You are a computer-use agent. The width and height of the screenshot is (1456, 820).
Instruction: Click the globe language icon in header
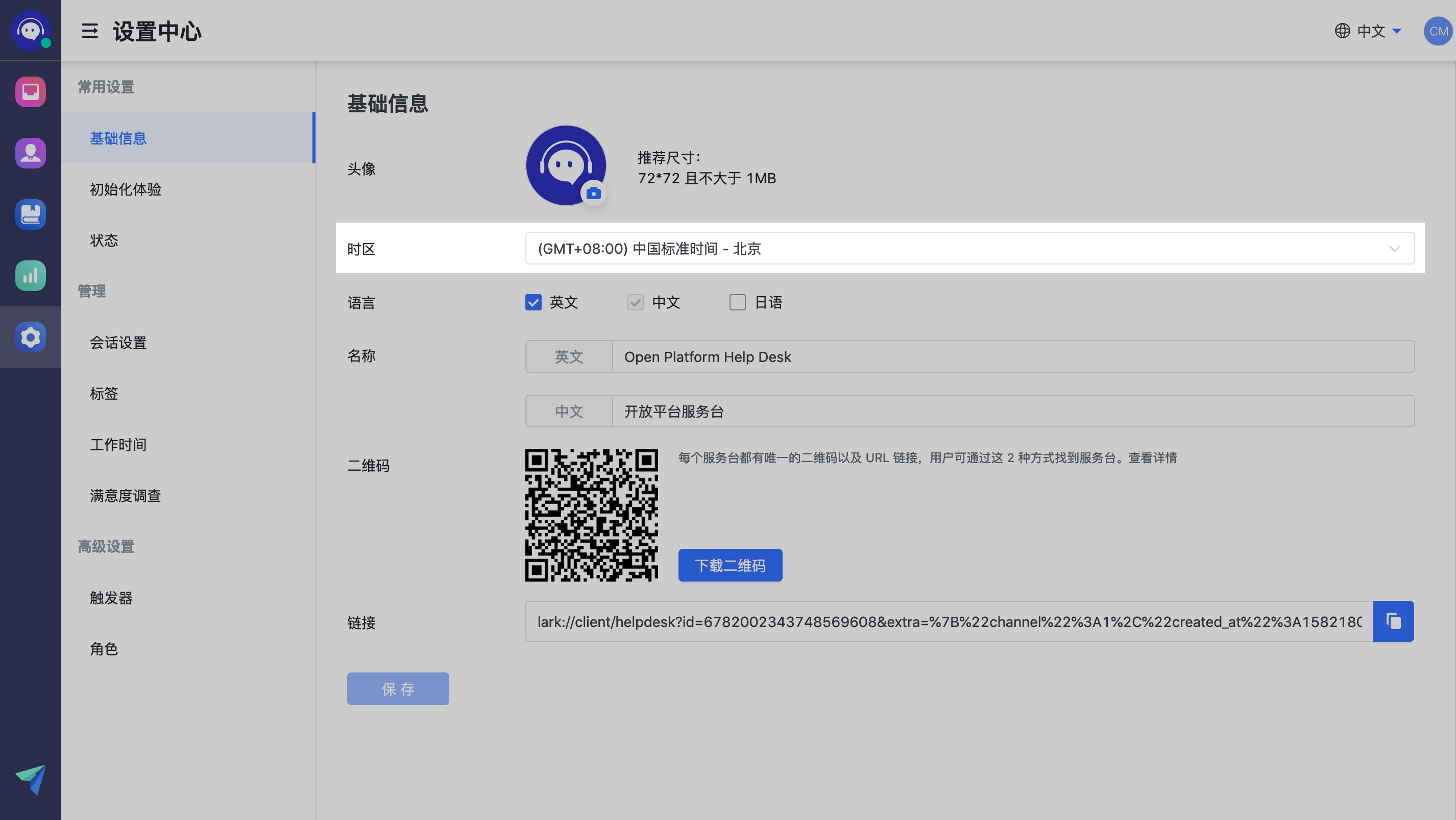click(1342, 31)
